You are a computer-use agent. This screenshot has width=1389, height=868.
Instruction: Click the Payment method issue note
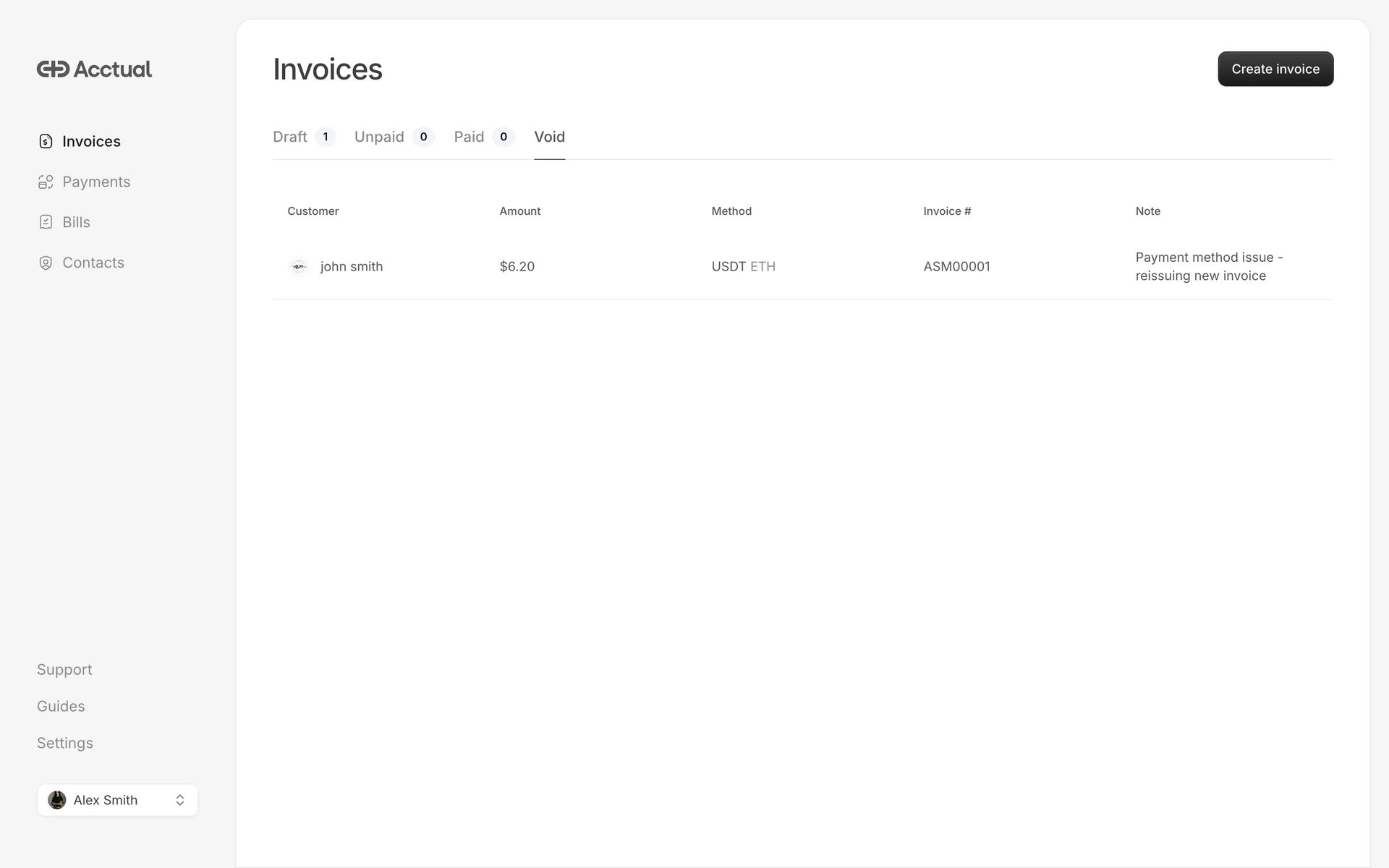[x=1208, y=266]
